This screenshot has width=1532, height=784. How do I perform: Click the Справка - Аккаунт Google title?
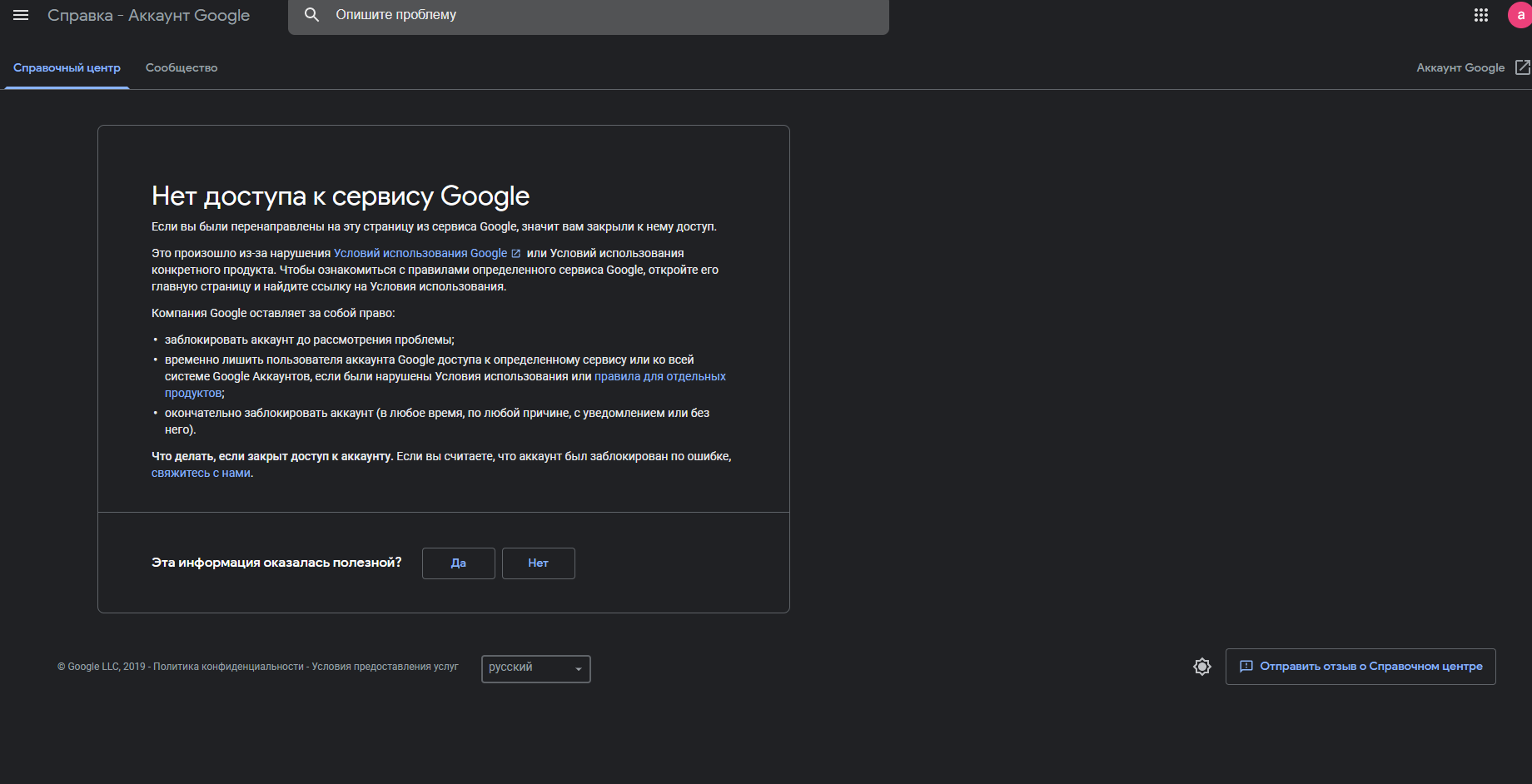pos(148,16)
